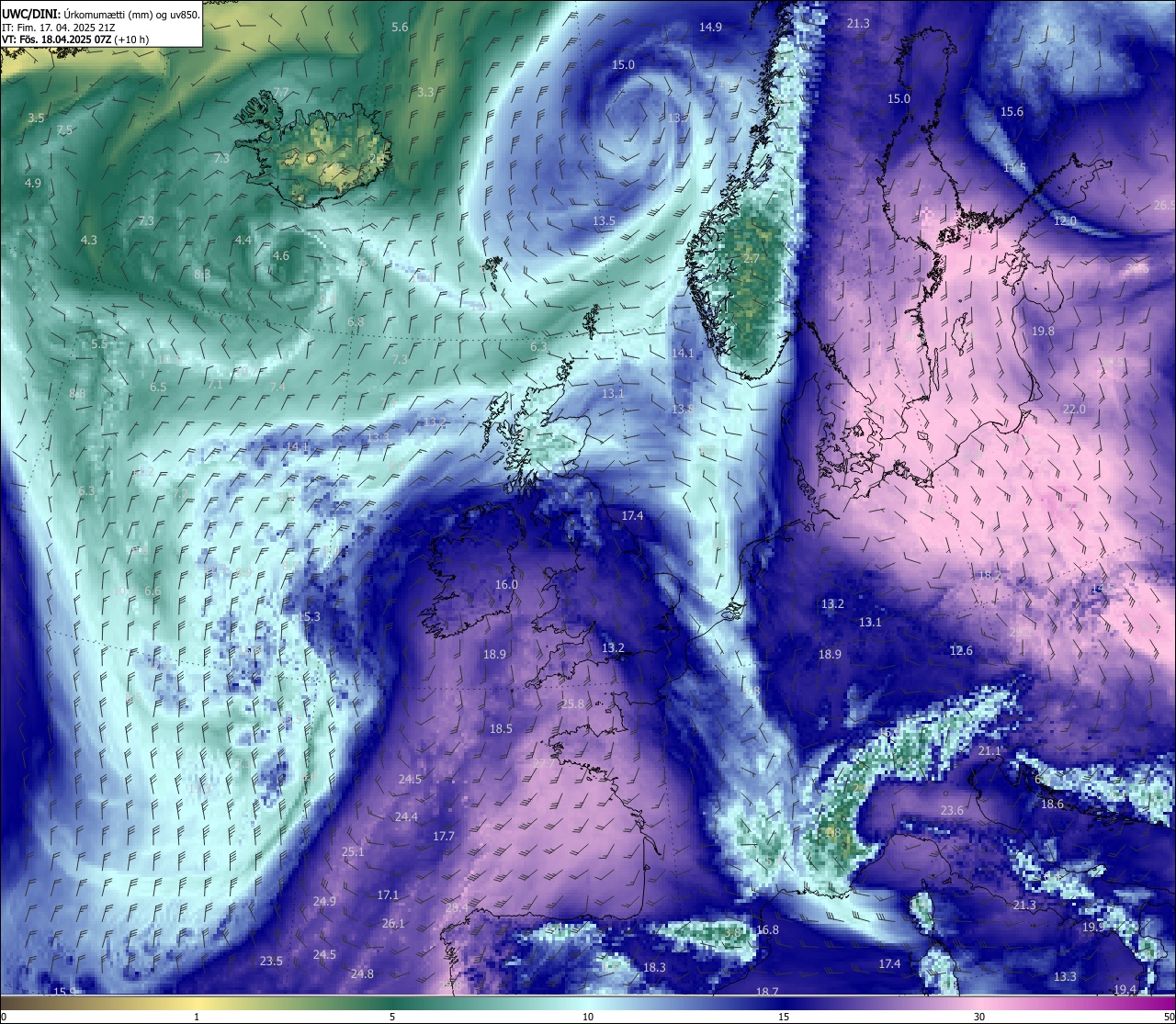Click the '50' tick on the color scale
Screen dimensions: 1176x1024
1169,1018
